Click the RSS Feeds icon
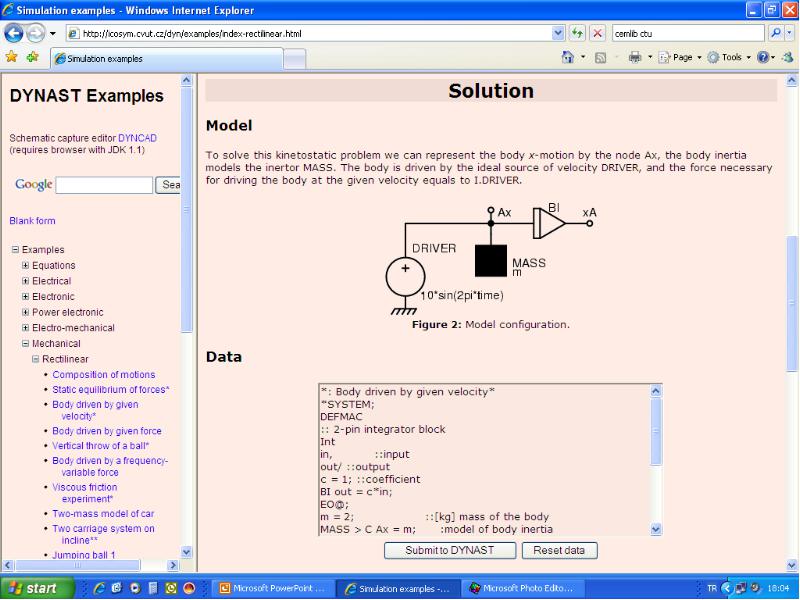Image resolution: width=800 pixels, height=600 pixels. tap(601, 58)
